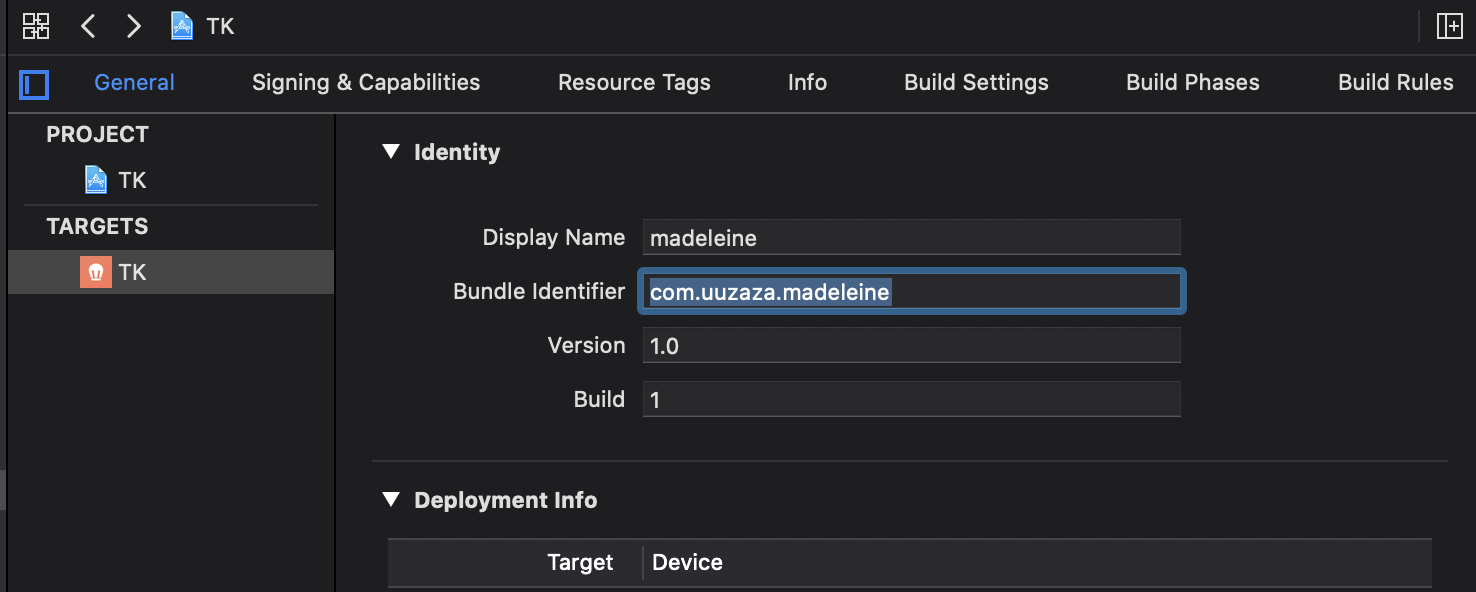Open the Resource Tags tab
1476x592 pixels.
pos(634,83)
